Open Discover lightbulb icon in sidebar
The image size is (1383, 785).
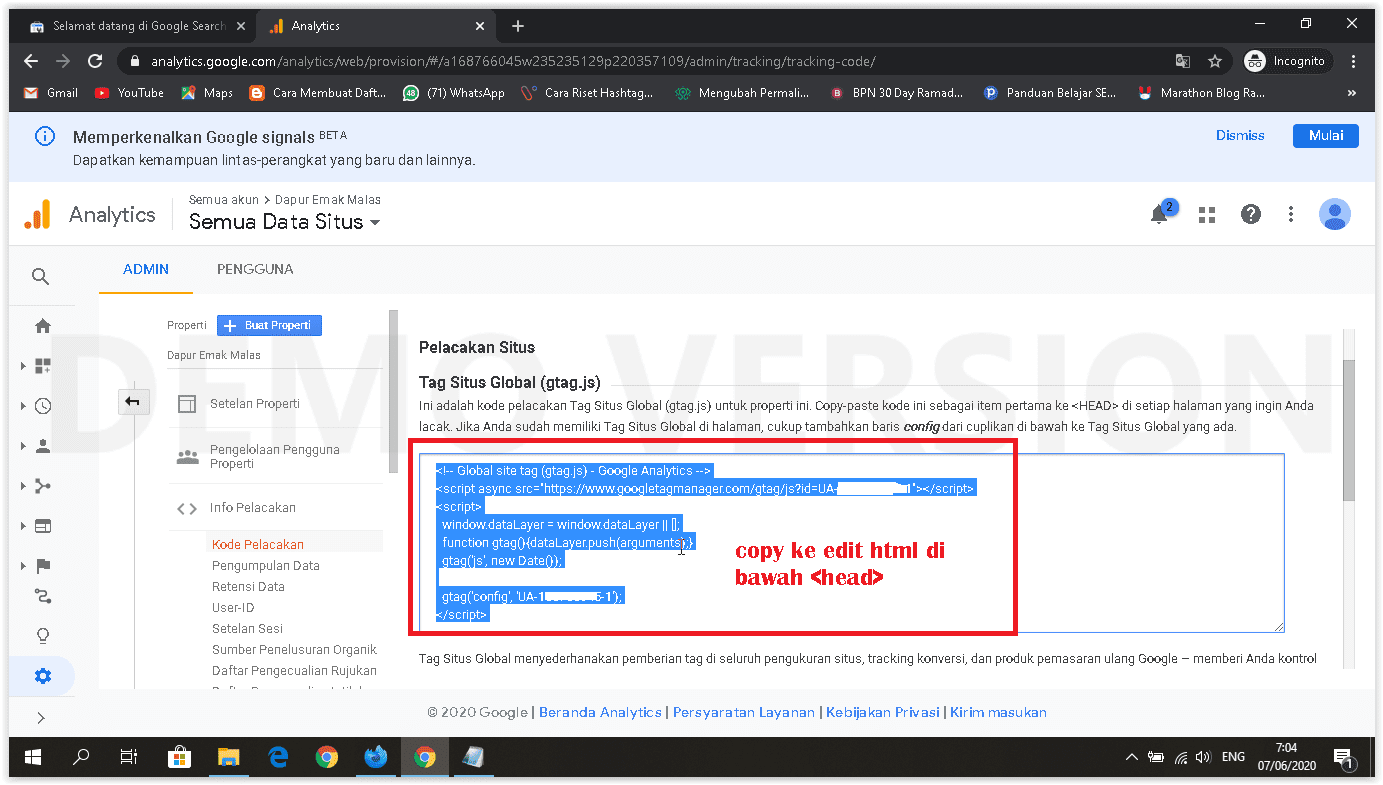42,636
